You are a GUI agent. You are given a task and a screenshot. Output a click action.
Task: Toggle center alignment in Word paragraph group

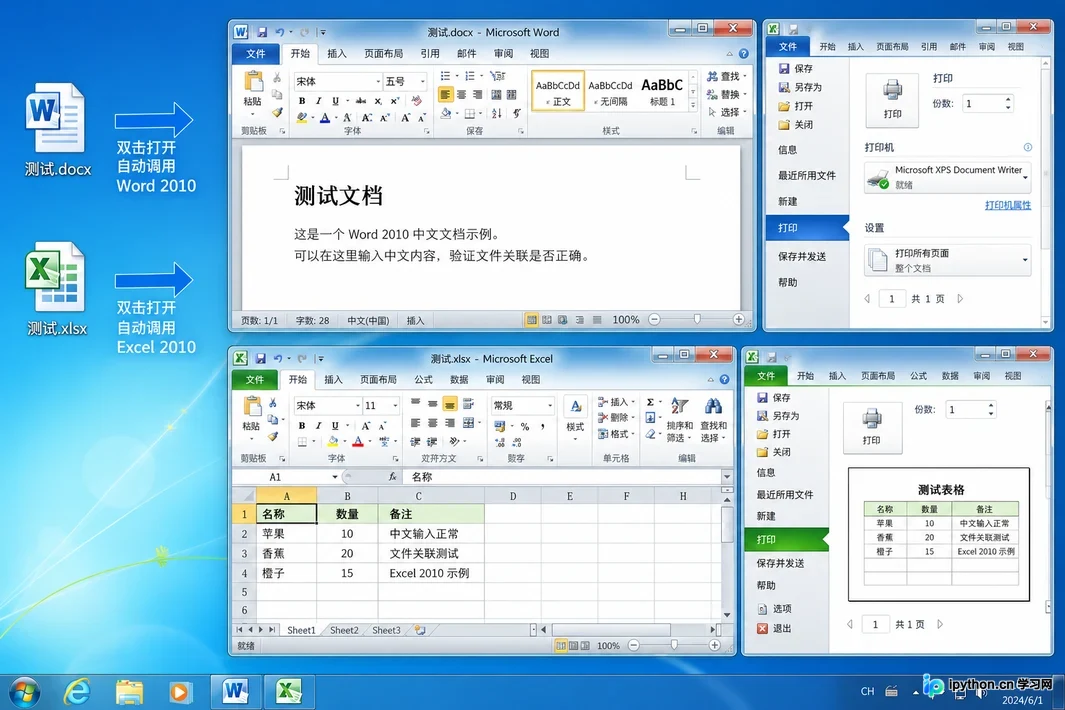[x=462, y=94]
